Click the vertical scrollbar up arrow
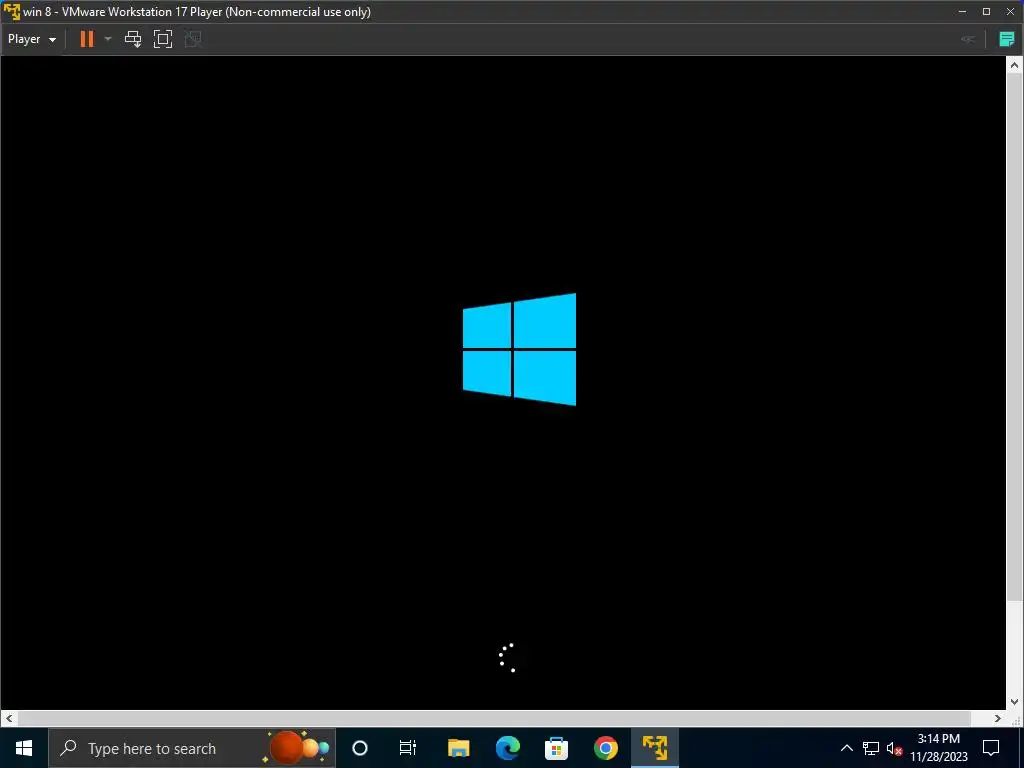 click(x=1014, y=65)
